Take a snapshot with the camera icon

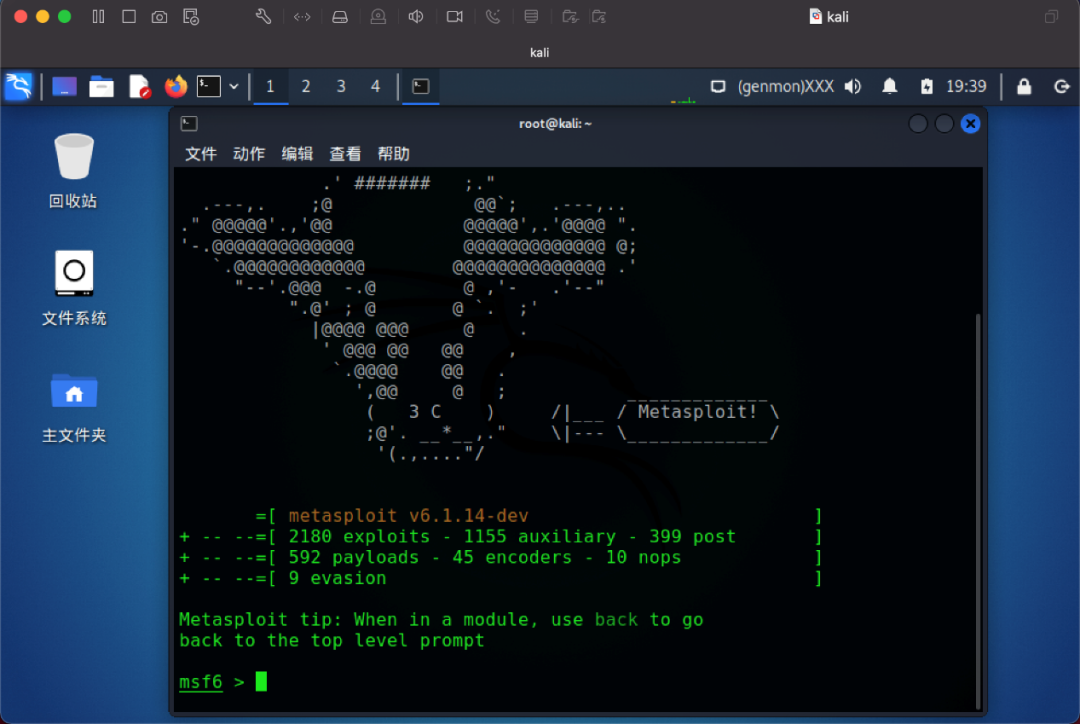[159, 17]
